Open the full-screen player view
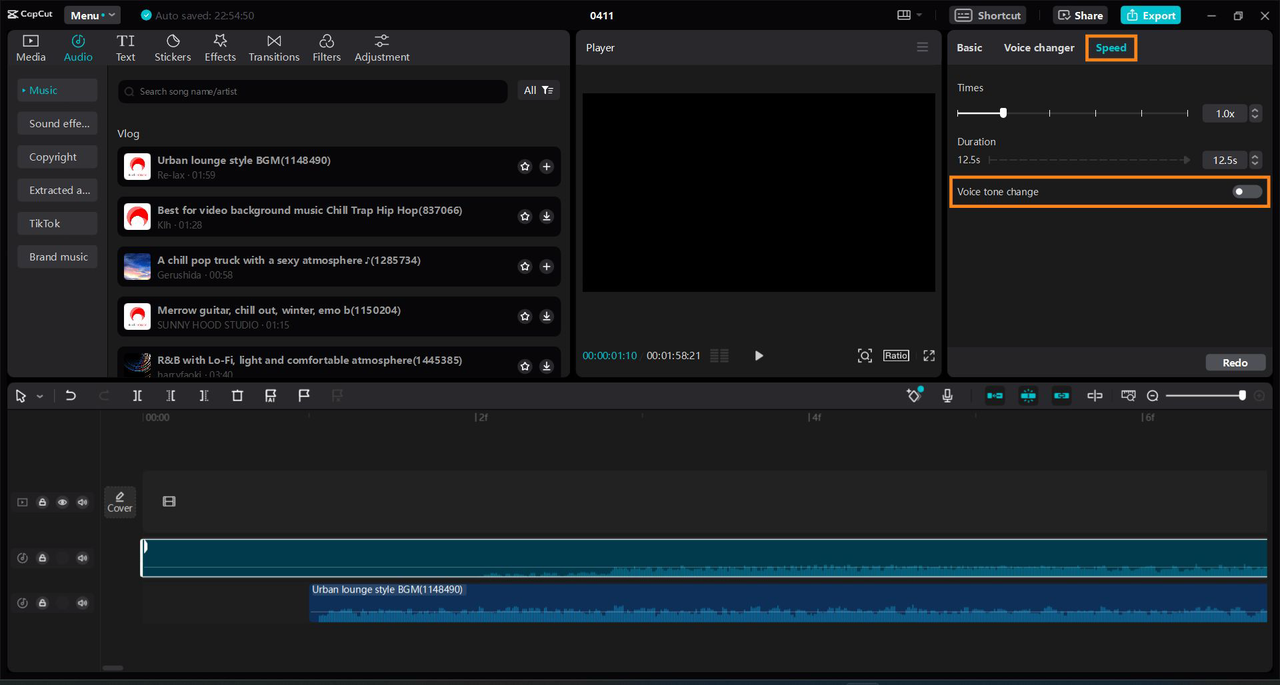The width and height of the screenshot is (1280, 685). tap(929, 355)
